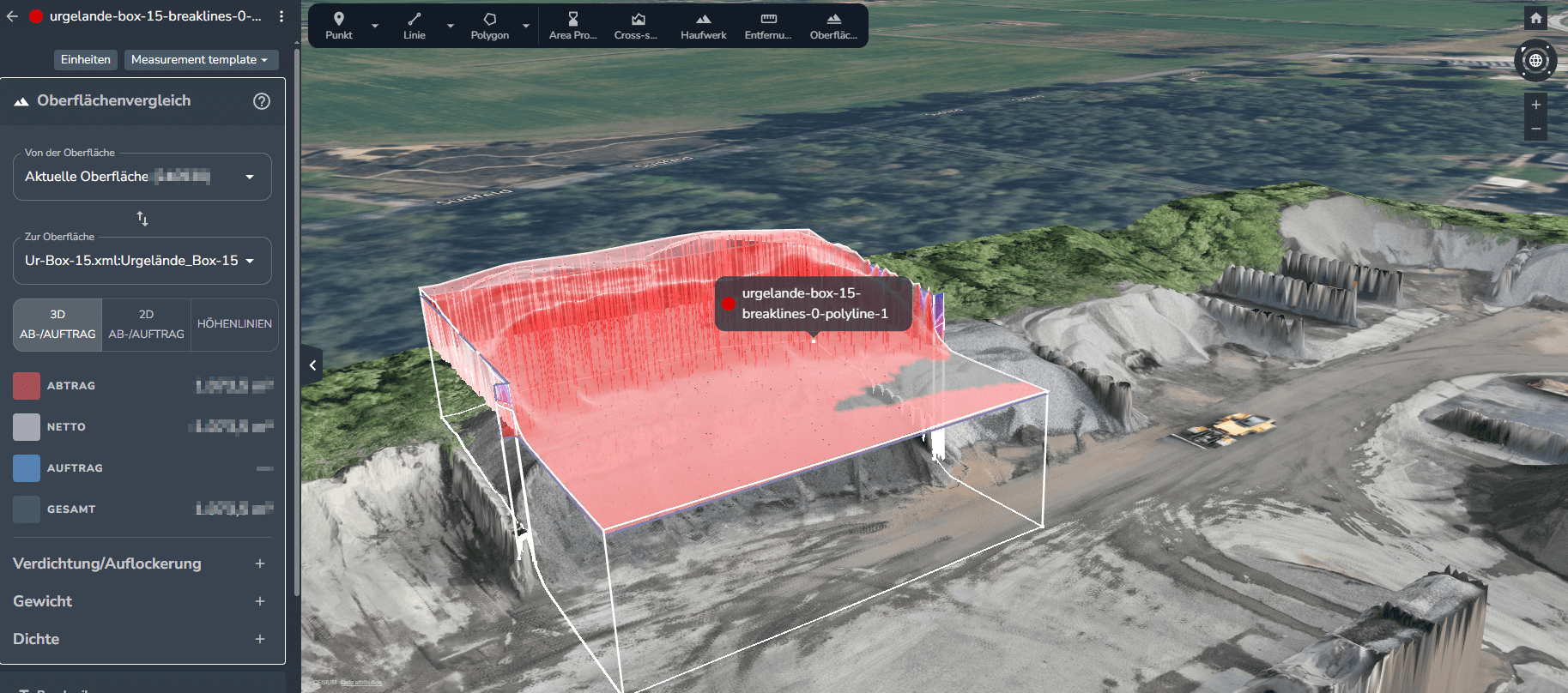Open the Area Profile tool
Screen dimensions: 1568x693
point(572,26)
